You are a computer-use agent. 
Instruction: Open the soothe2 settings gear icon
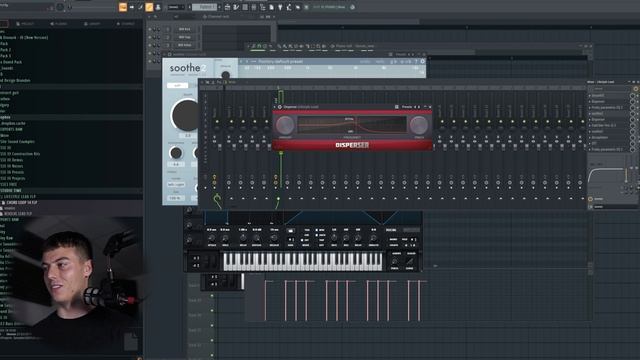[422, 62]
